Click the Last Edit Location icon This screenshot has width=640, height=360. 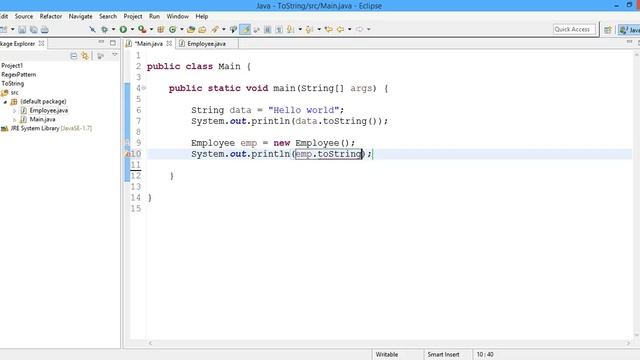click(328, 29)
